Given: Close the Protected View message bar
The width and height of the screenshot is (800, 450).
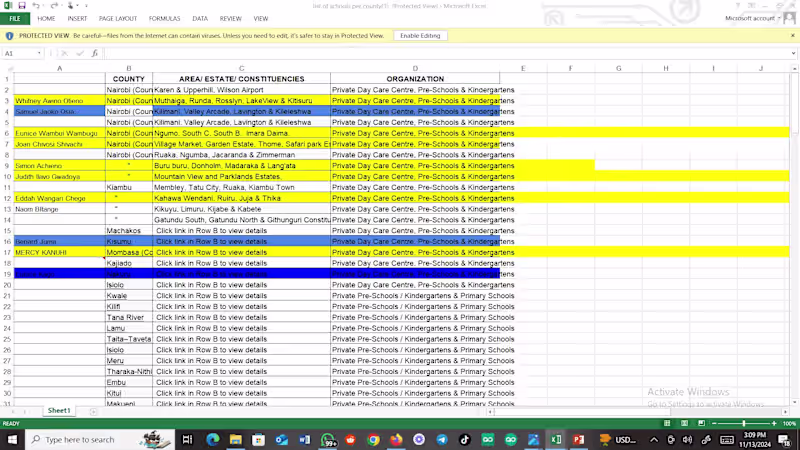Looking at the screenshot, I should pyautogui.click(x=792, y=36).
